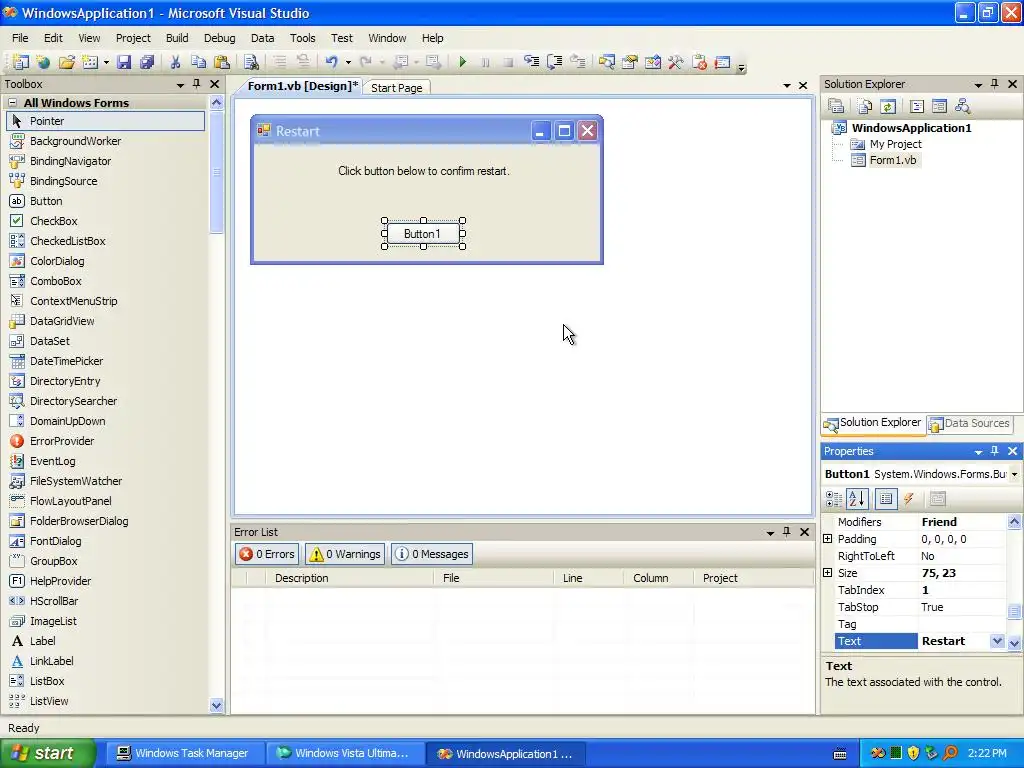Click View Designer icon in Solution Explorer
1024x768 pixels.
pos(939,106)
